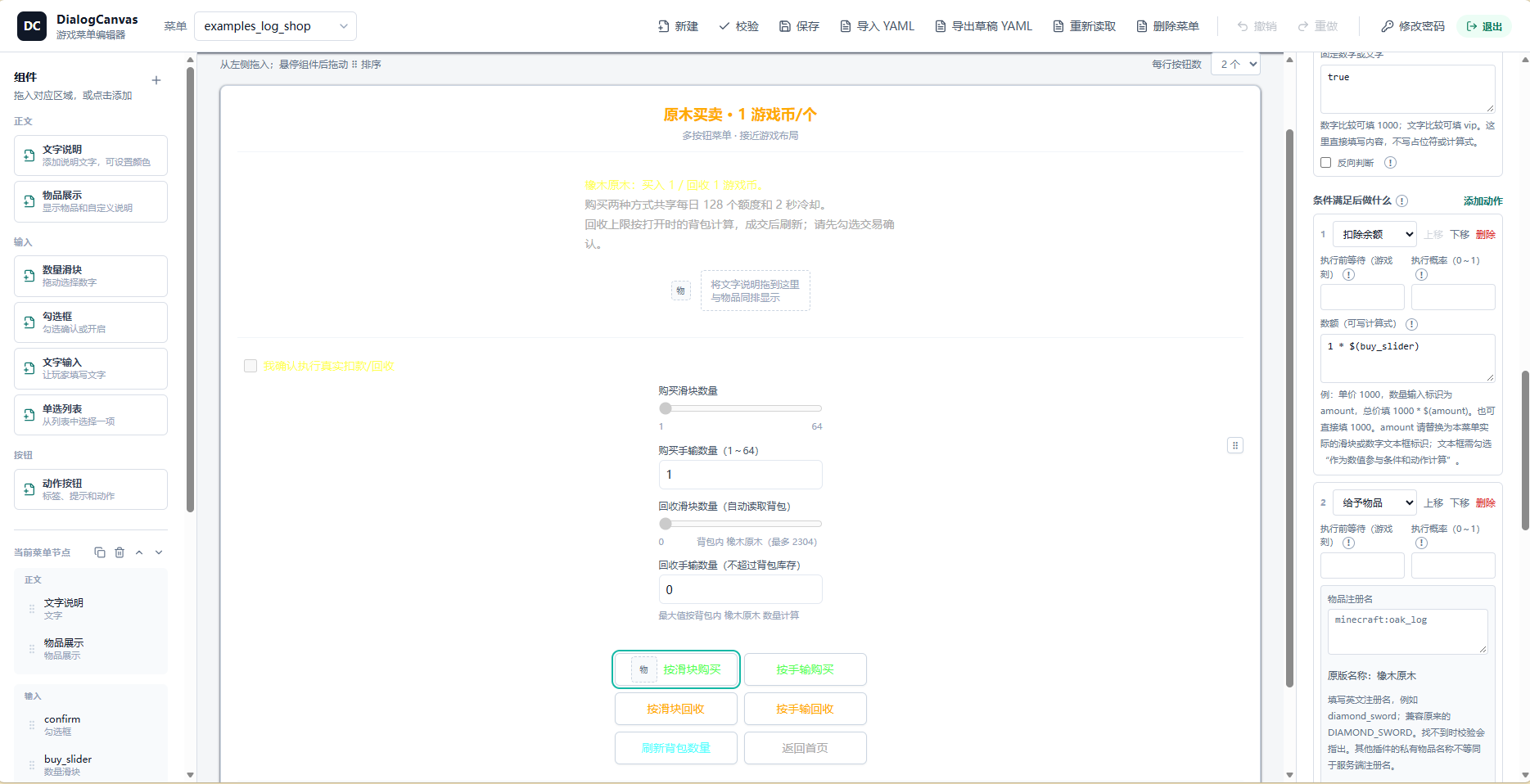Viewport: 1530px width, 784px height.
Task: Open the 扣除余额 action type dropdown
Action: (1374, 234)
